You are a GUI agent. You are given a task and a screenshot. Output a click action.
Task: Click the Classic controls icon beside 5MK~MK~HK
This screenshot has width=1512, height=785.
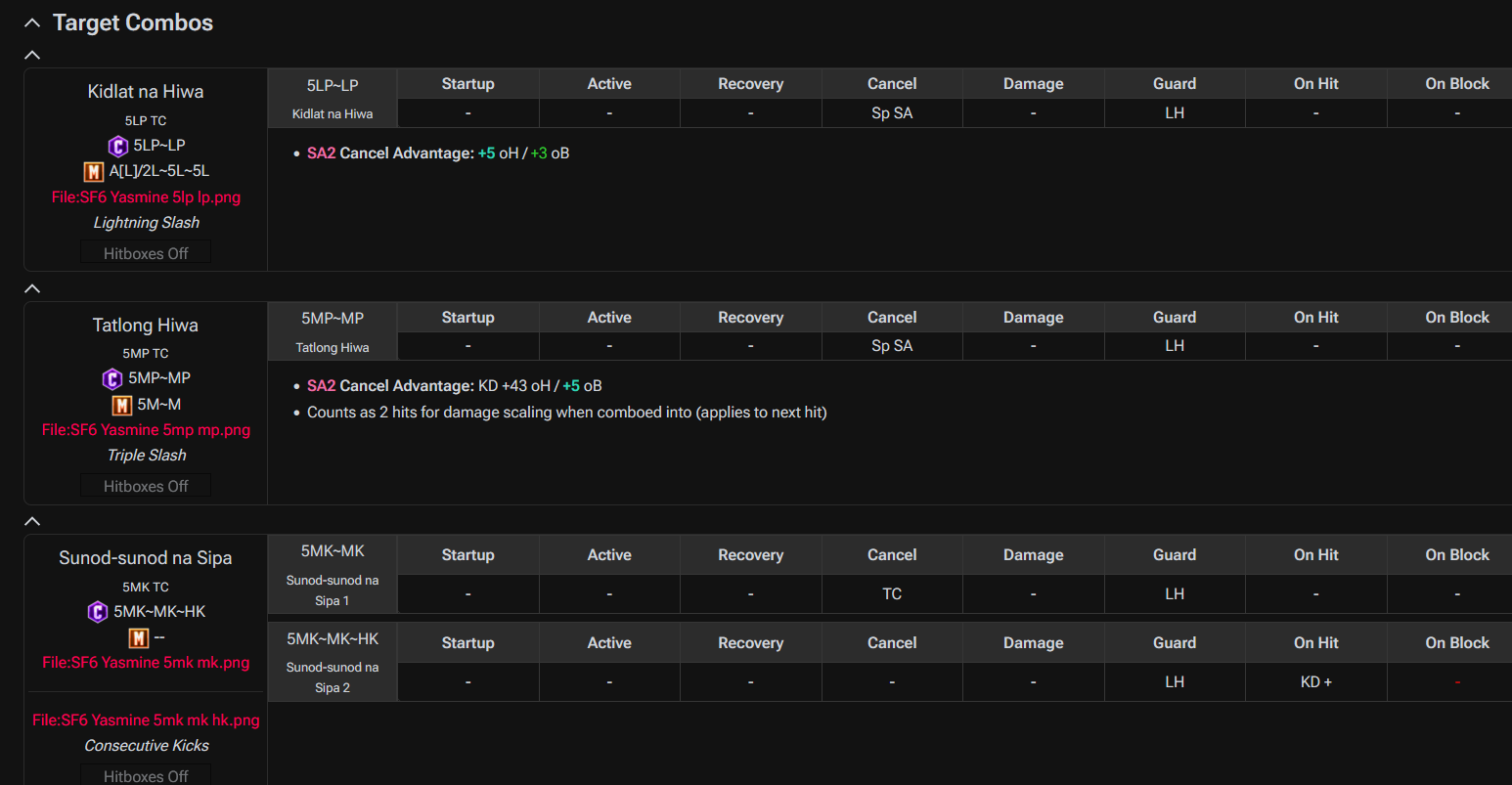pos(98,612)
